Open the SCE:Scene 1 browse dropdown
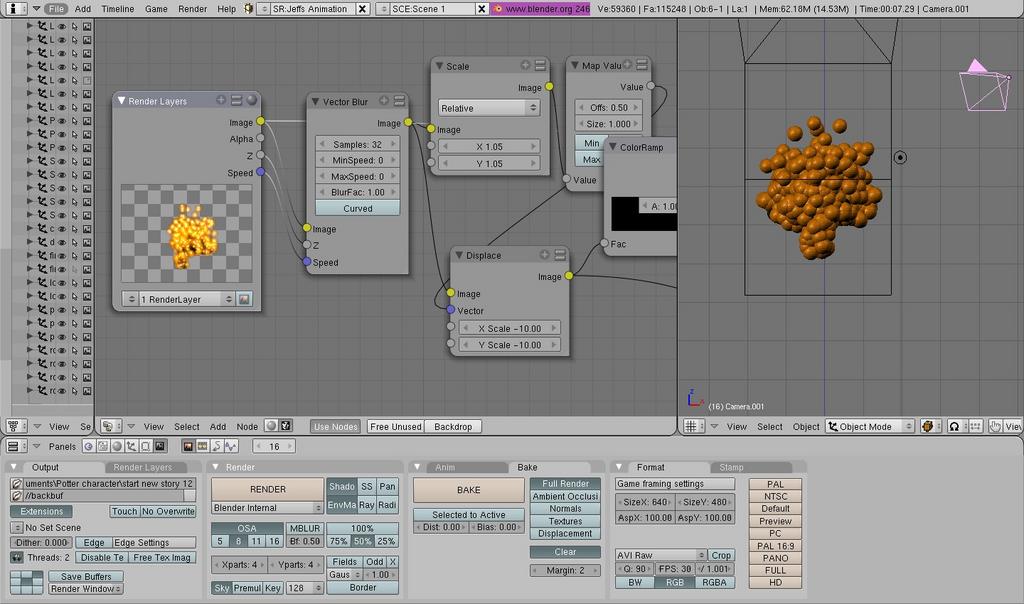Screen dimensions: 1024x604 pyautogui.click(x=383, y=8)
